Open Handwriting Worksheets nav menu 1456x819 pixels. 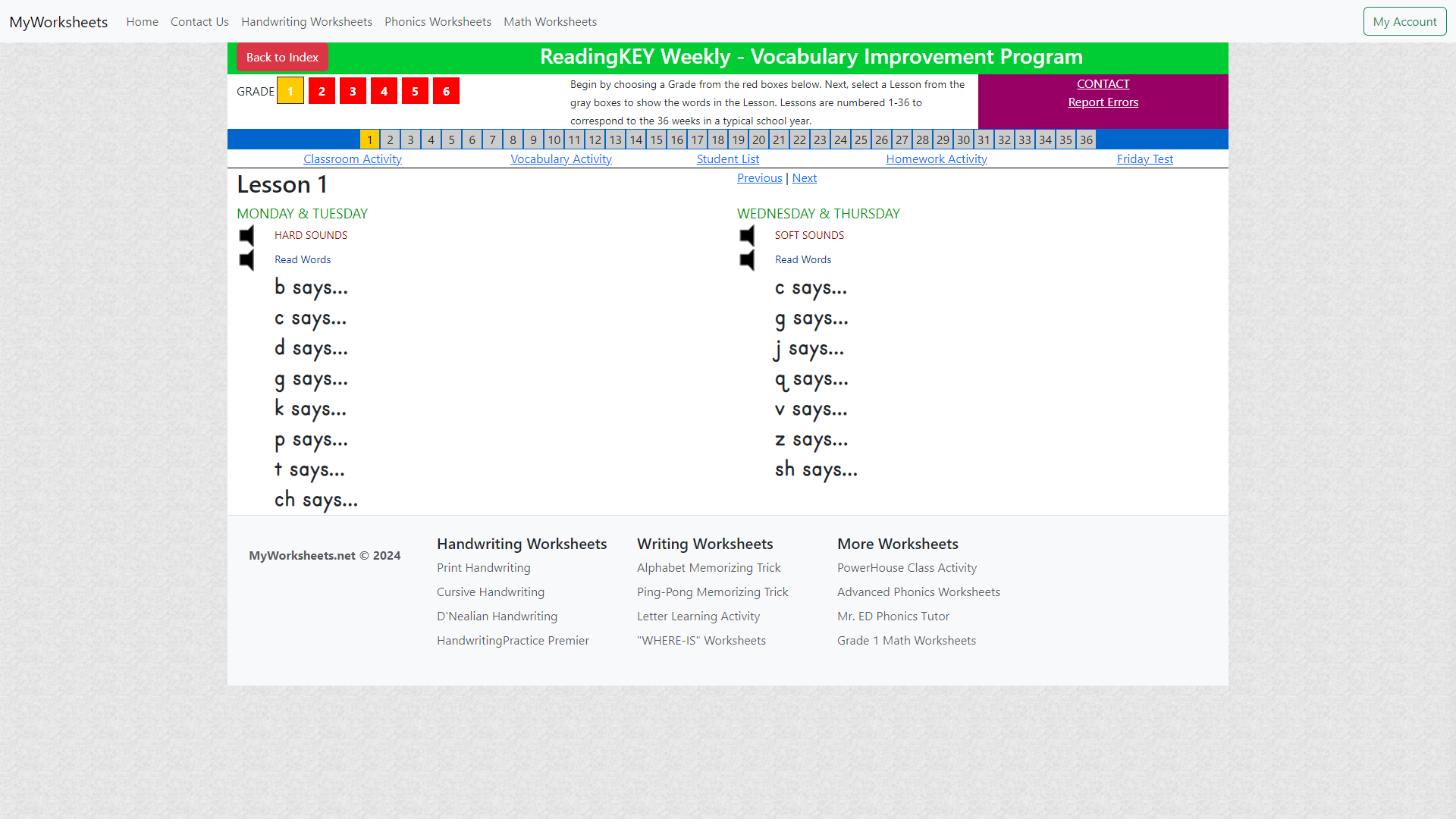pyautogui.click(x=306, y=22)
